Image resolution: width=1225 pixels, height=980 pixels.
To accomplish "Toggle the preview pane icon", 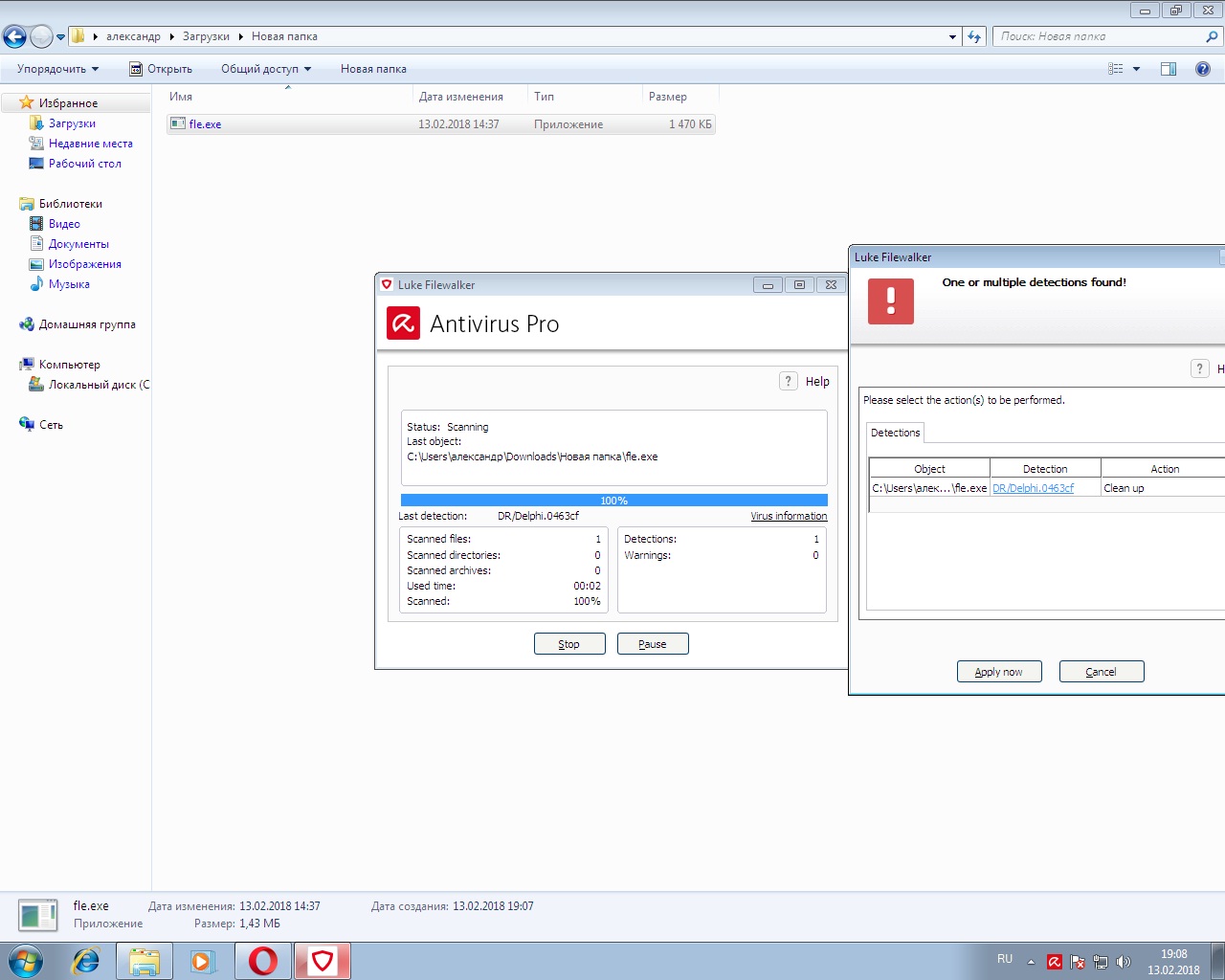I will (1169, 69).
